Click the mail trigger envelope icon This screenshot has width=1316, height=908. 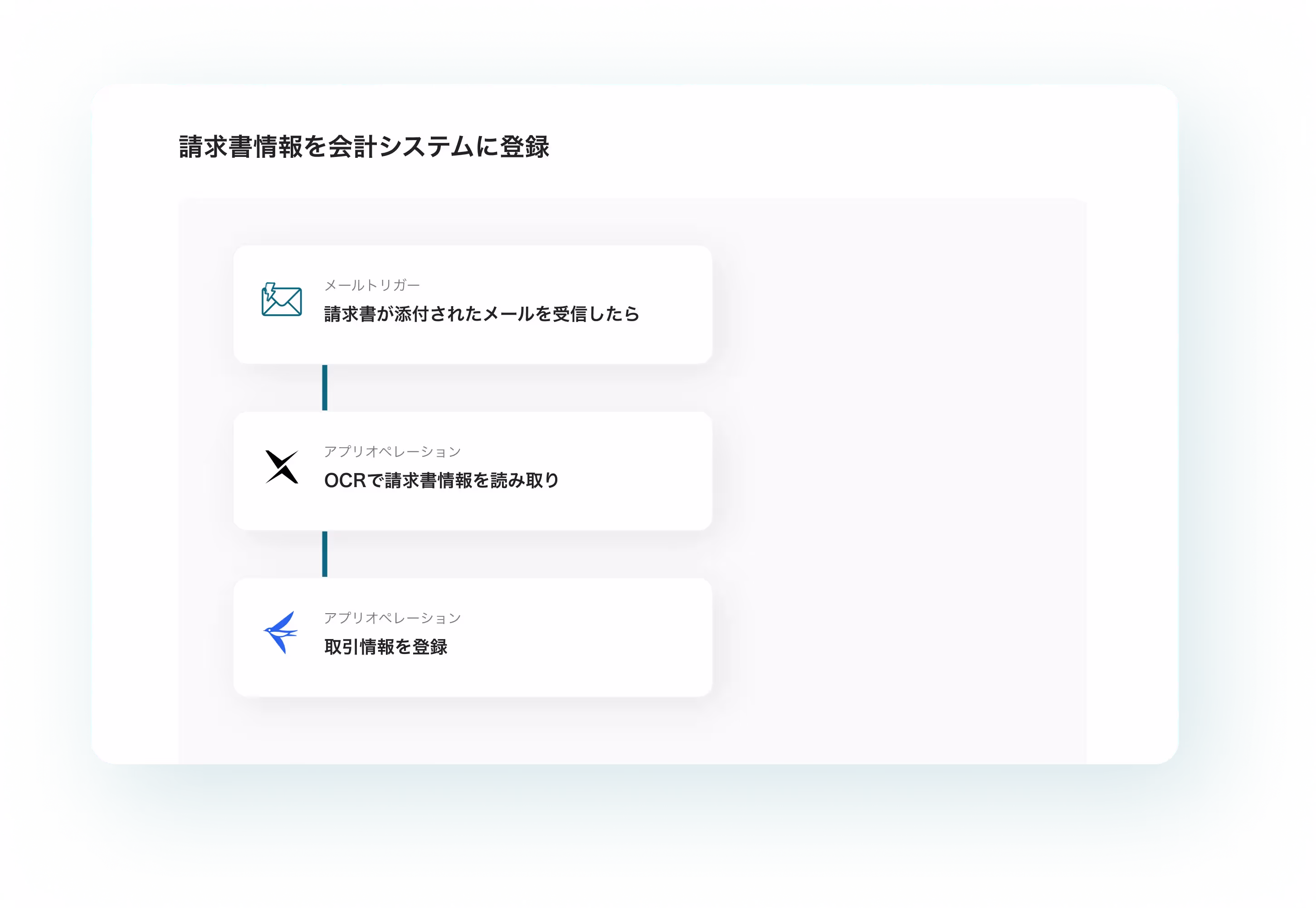pyautogui.click(x=282, y=301)
